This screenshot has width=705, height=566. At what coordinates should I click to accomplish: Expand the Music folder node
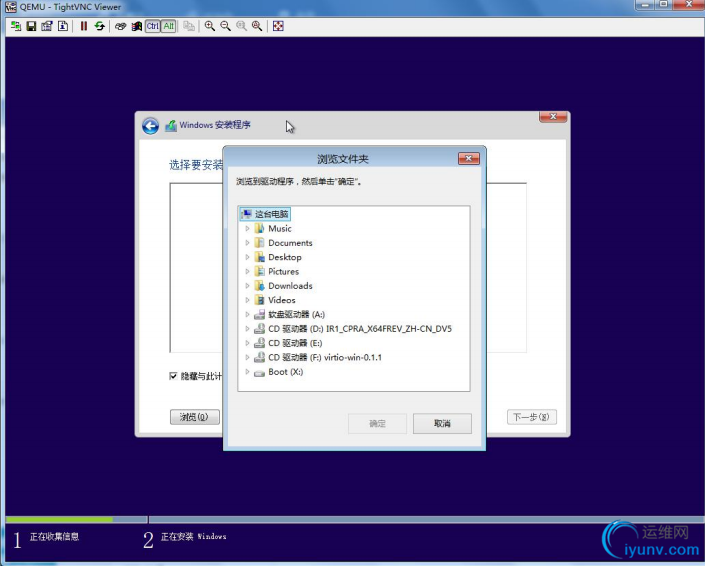point(247,228)
